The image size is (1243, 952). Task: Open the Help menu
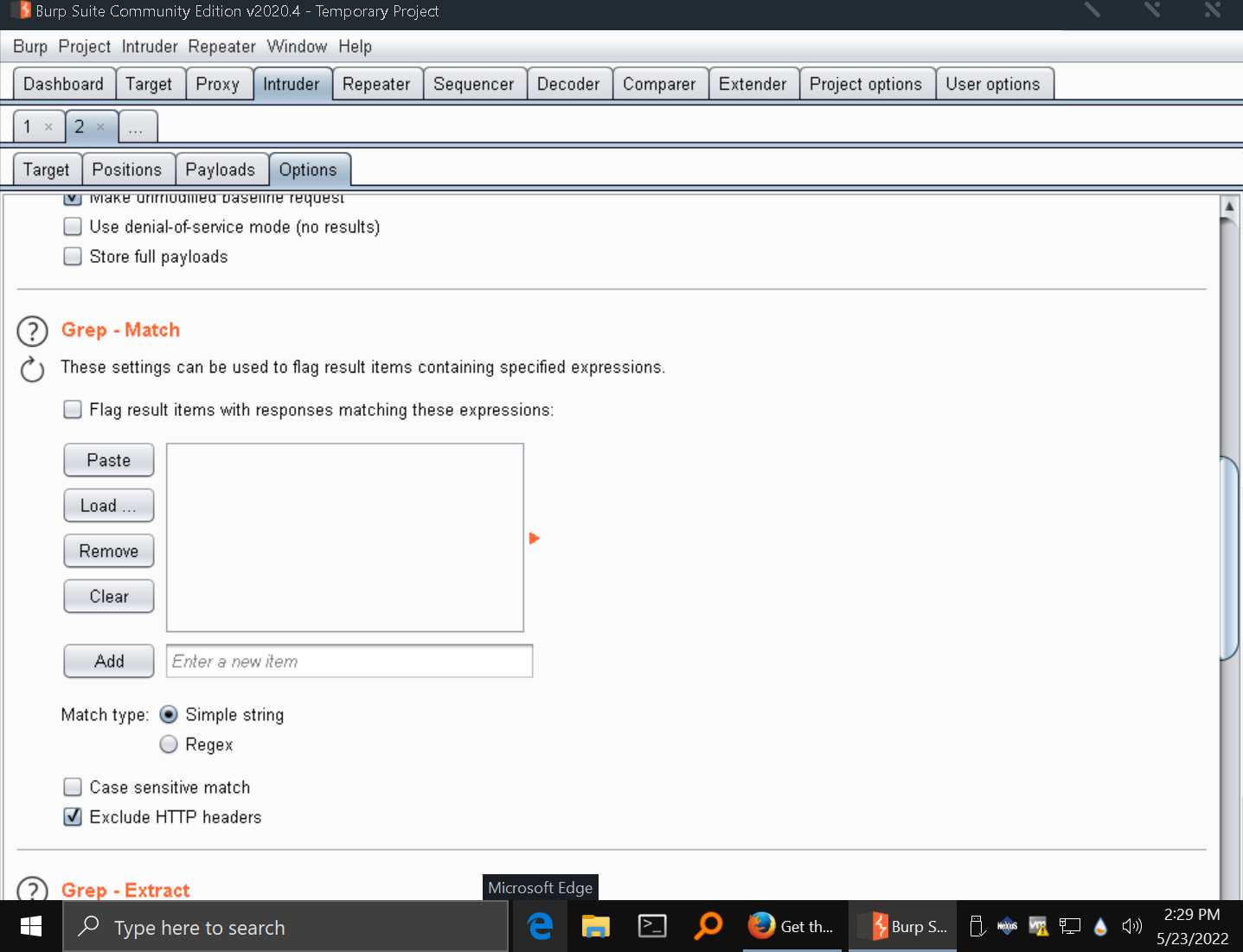pos(355,47)
